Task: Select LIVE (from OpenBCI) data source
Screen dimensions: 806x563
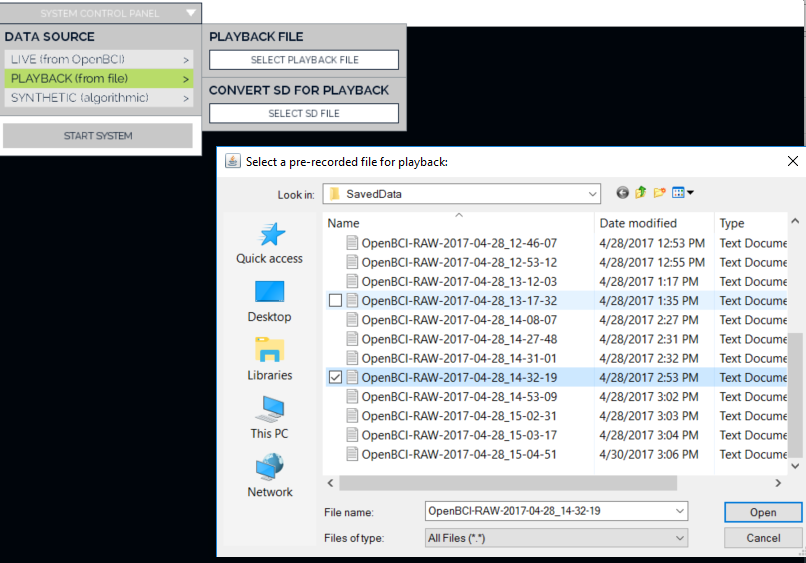Action: 98,60
